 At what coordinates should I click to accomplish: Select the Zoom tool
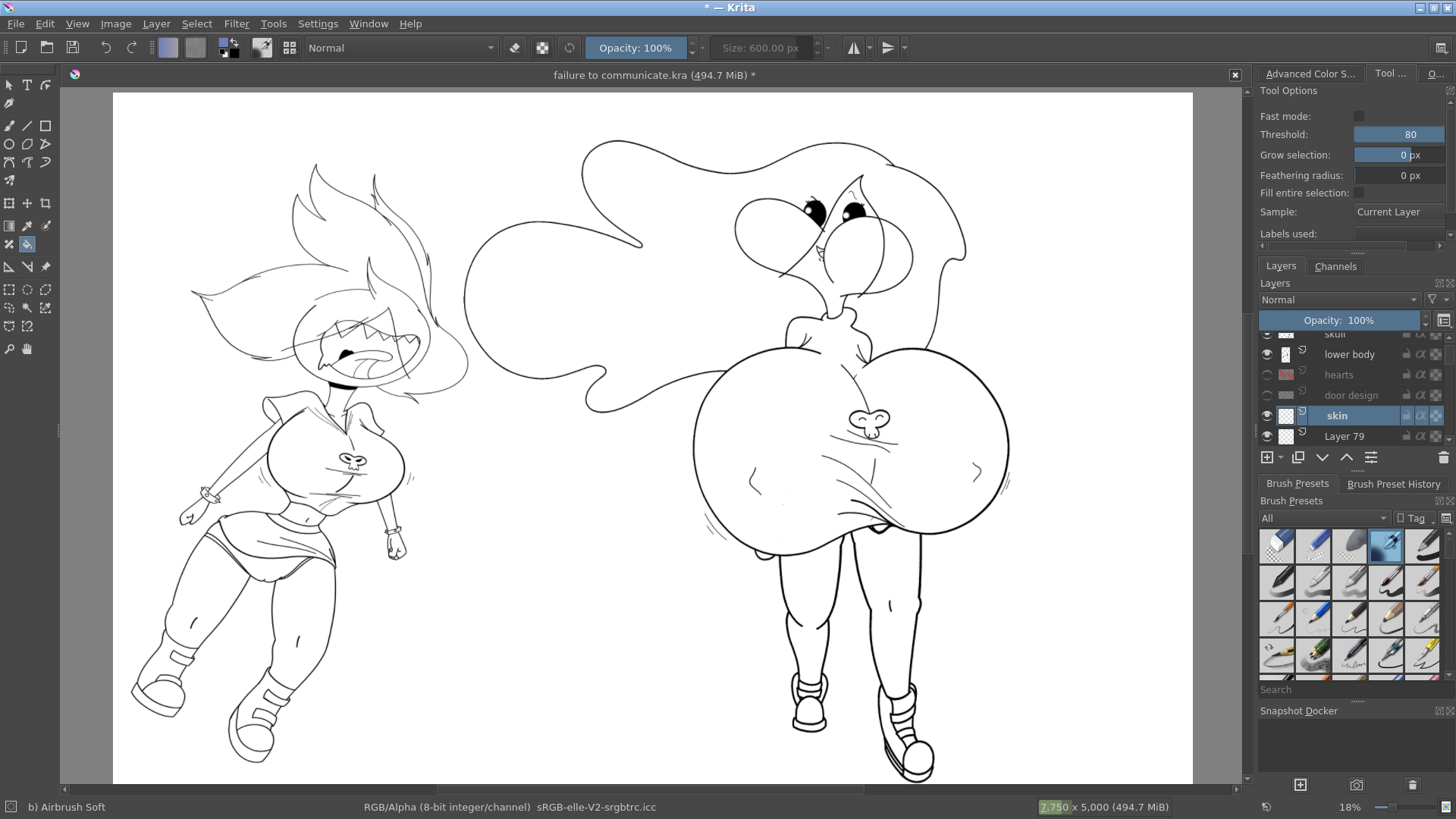[9, 349]
